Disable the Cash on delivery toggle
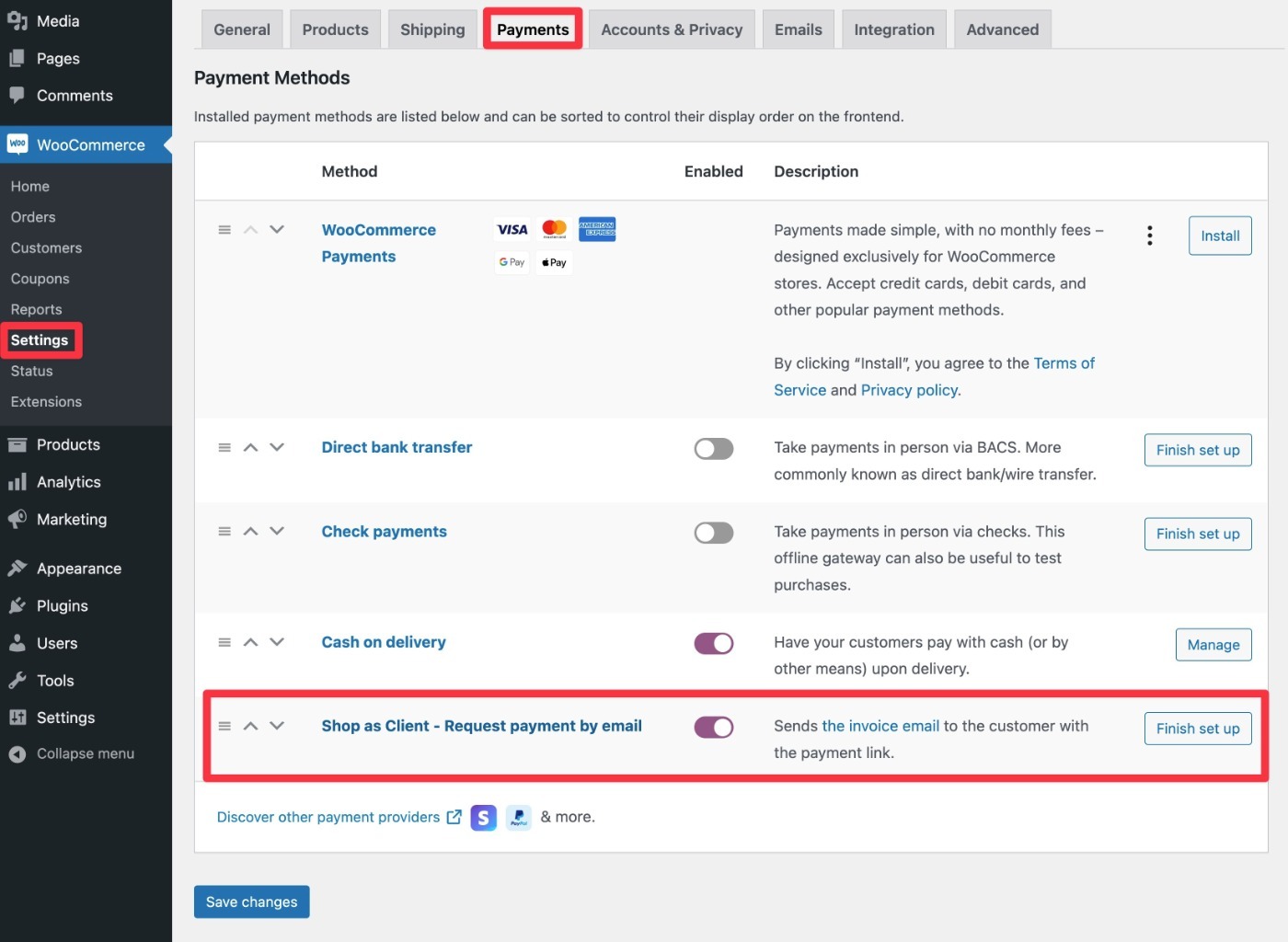Screen dimensions: 1288x942 click(x=714, y=643)
